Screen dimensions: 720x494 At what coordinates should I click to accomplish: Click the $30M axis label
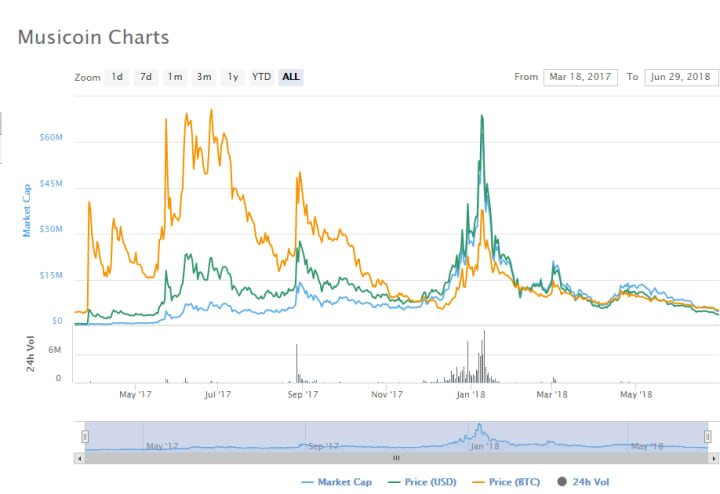pyautogui.click(x=51, y=229)
